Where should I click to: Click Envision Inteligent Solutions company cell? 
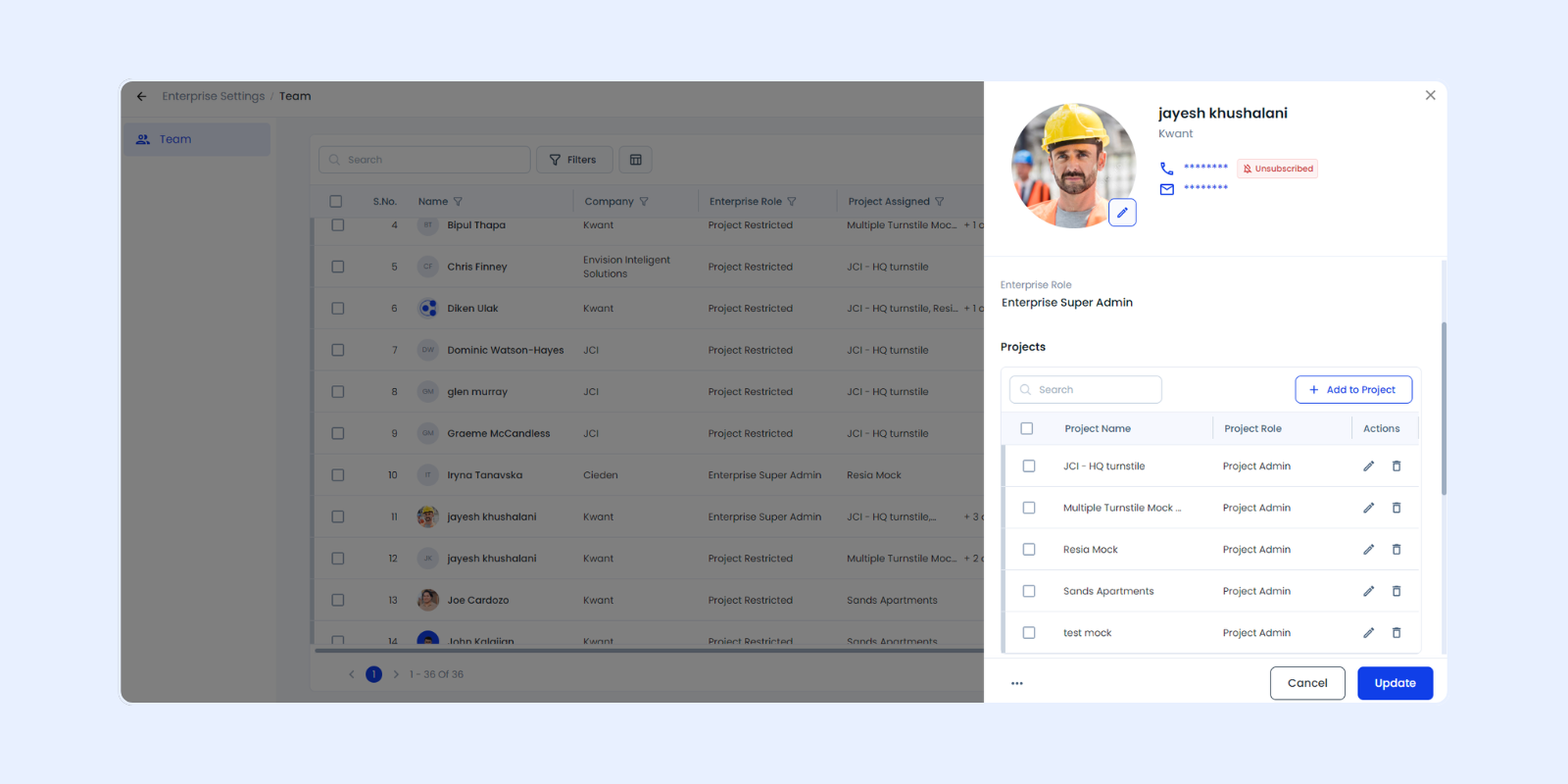point(626,267)
